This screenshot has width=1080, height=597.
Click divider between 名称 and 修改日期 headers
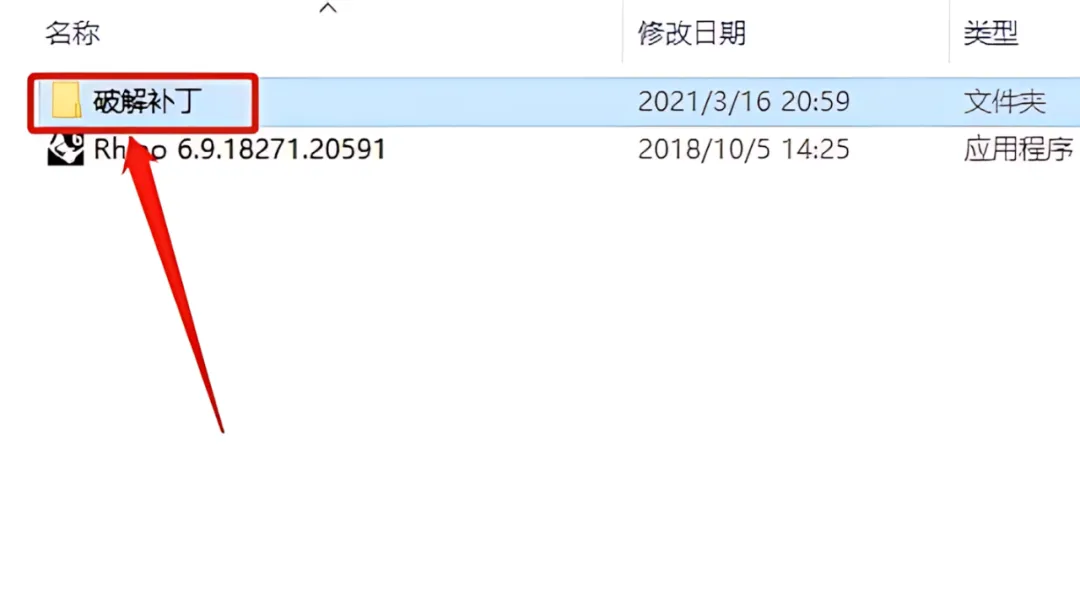623,32
